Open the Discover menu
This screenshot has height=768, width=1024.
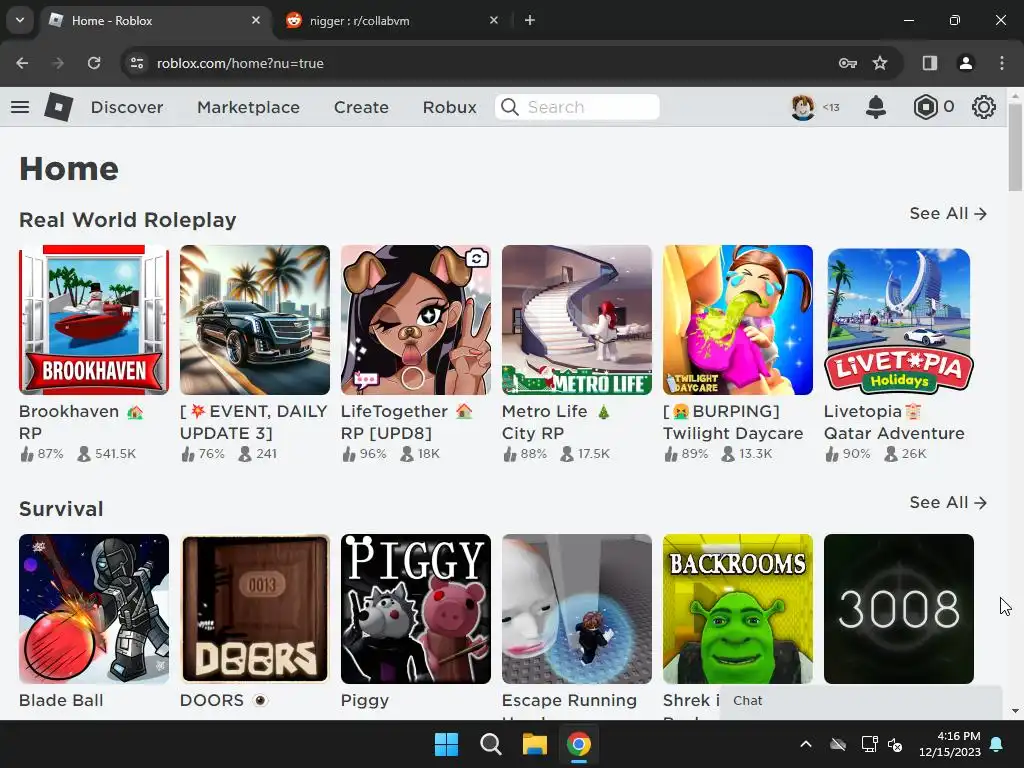pyautogui.click(x=127, y=107)
